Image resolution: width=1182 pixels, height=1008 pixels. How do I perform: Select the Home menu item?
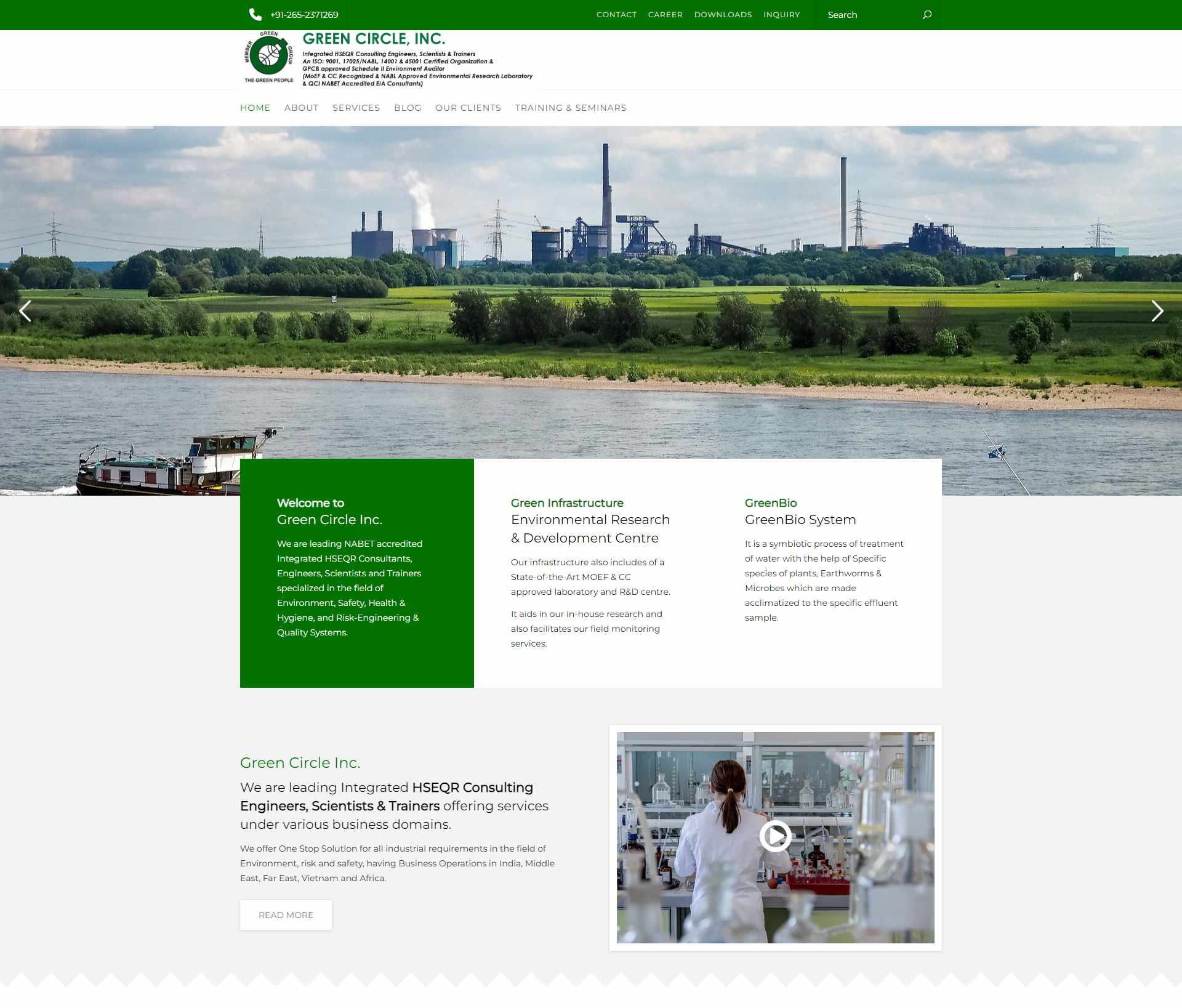point(255,108)
